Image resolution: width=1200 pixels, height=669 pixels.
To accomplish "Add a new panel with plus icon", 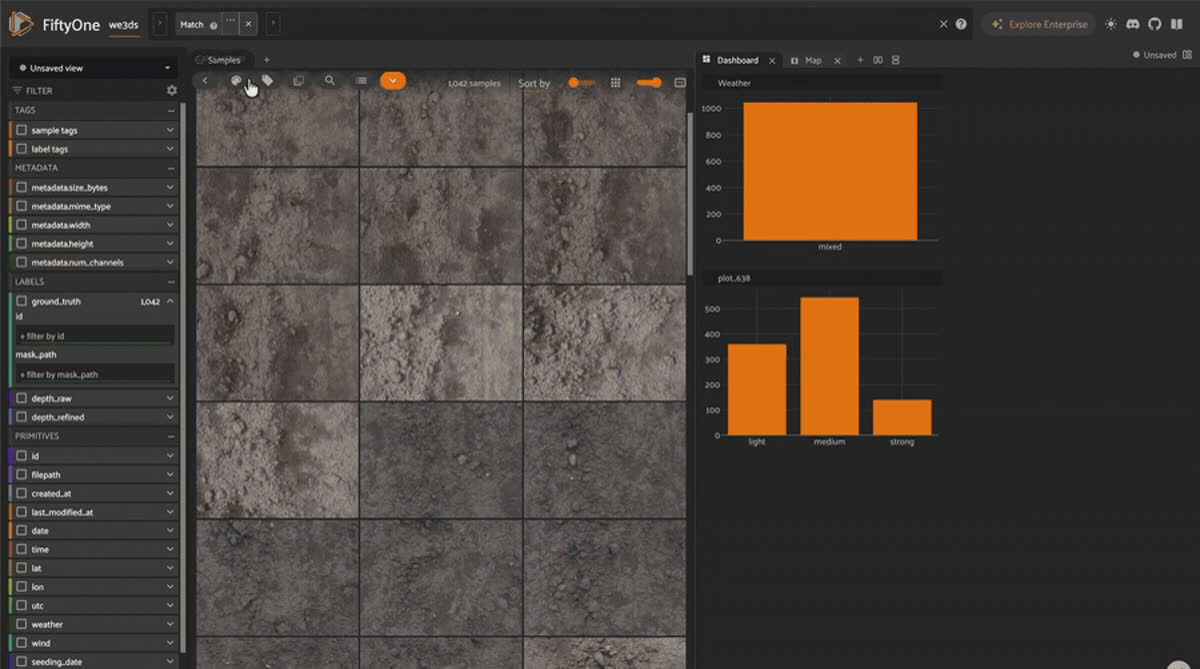I will tap(860, 60).
